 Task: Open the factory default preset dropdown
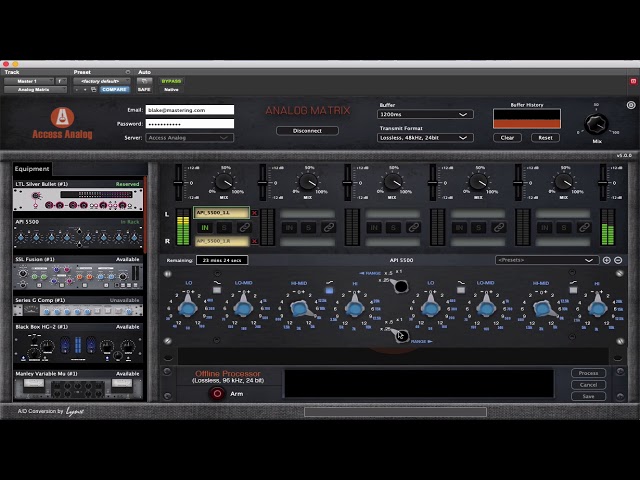[x=102, y=81]
